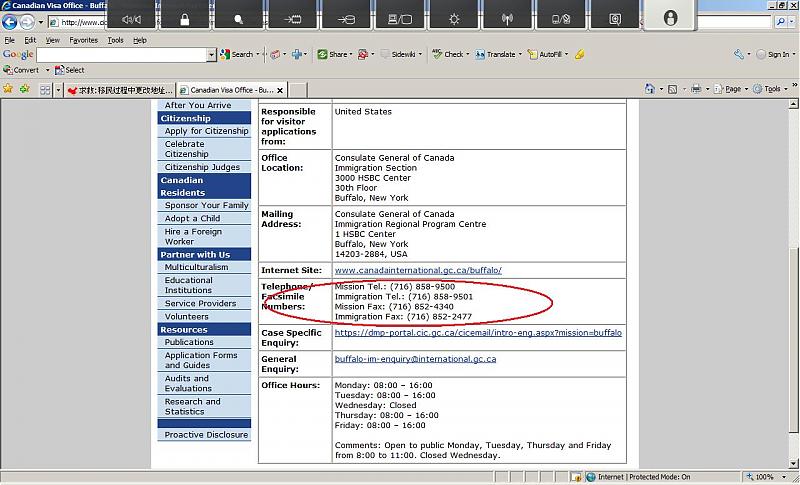Viewport: 800px width, 485px height.
Task: Open the File menu
Action: tap(9, 40)
